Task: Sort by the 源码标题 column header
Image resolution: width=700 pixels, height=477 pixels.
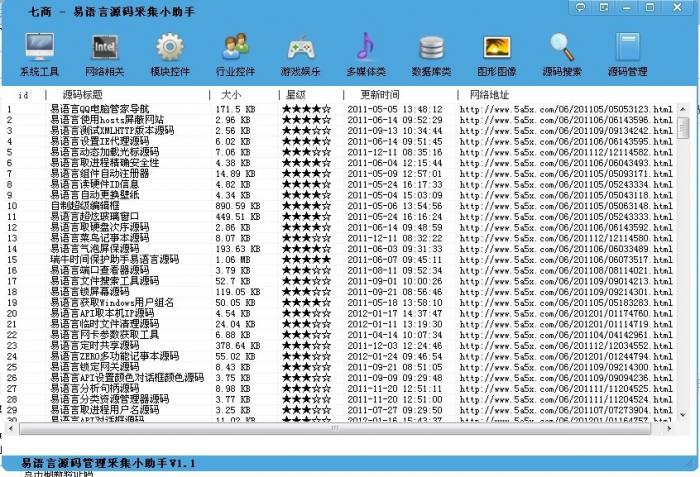Action: [83, 95]
